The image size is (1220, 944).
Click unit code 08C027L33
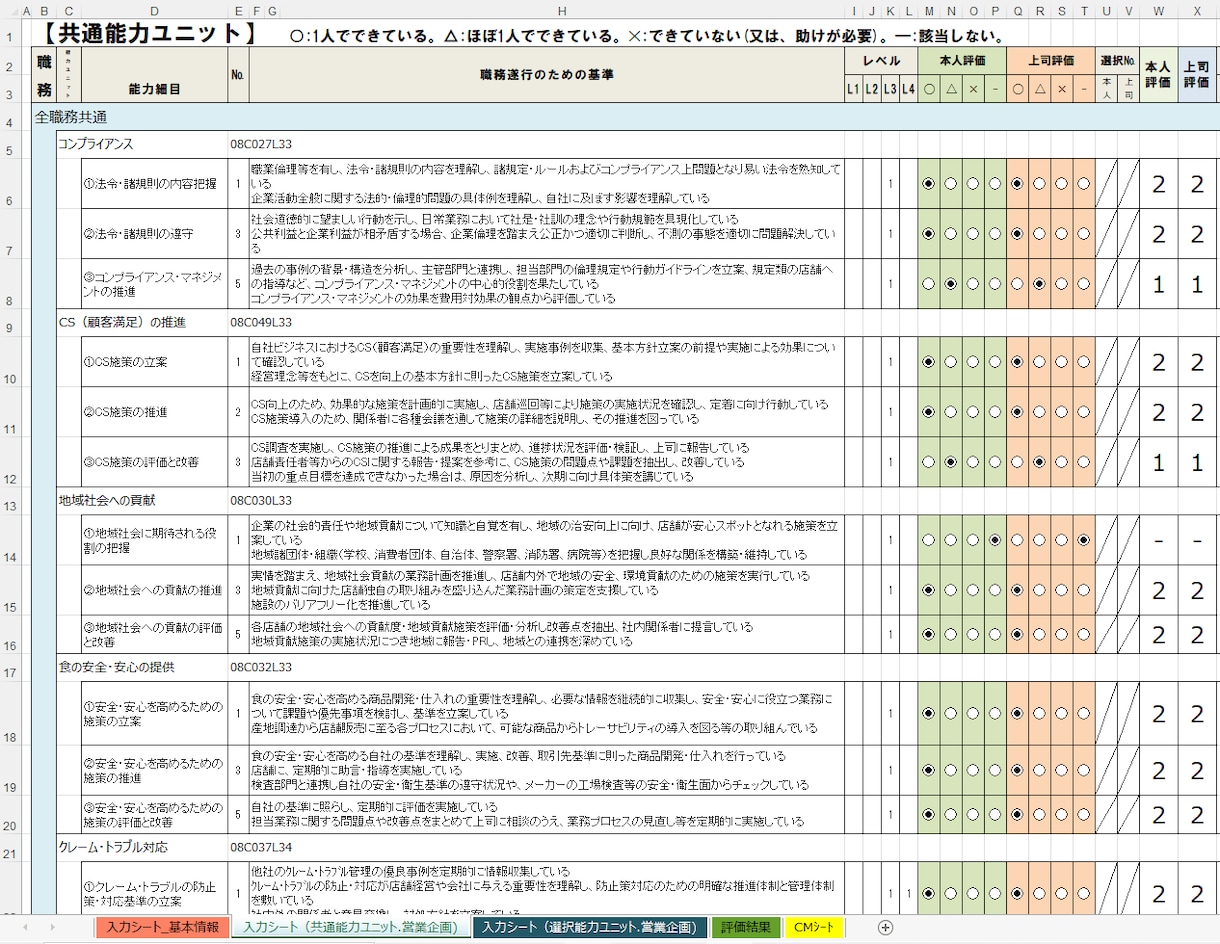click(x=262, y=144)
